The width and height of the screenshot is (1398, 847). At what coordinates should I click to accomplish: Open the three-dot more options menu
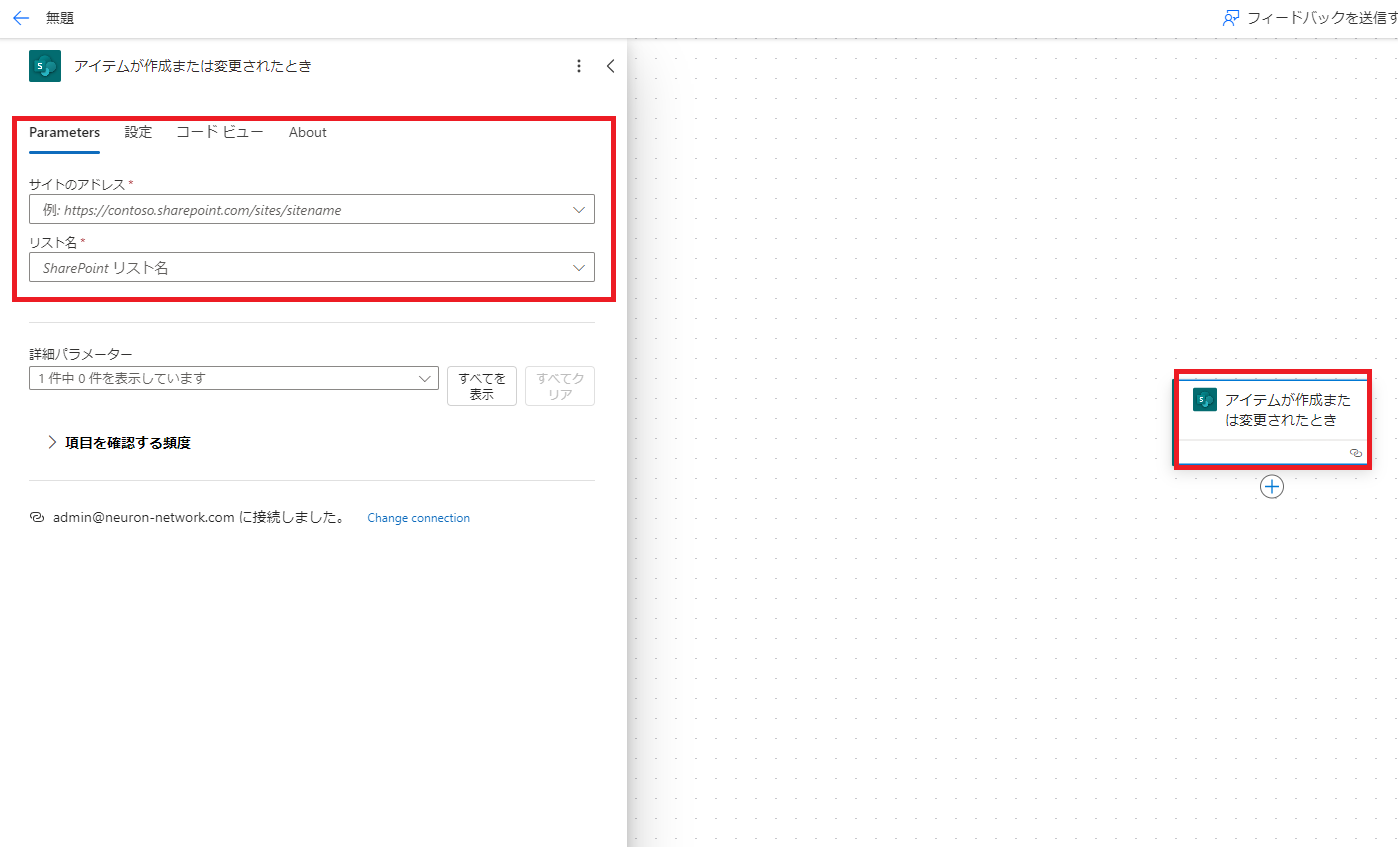[x=578, y=66]
